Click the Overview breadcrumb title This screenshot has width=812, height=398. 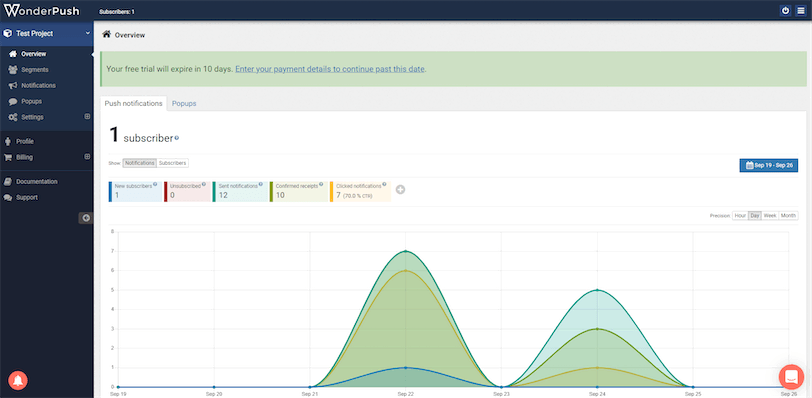click(130, 35)
